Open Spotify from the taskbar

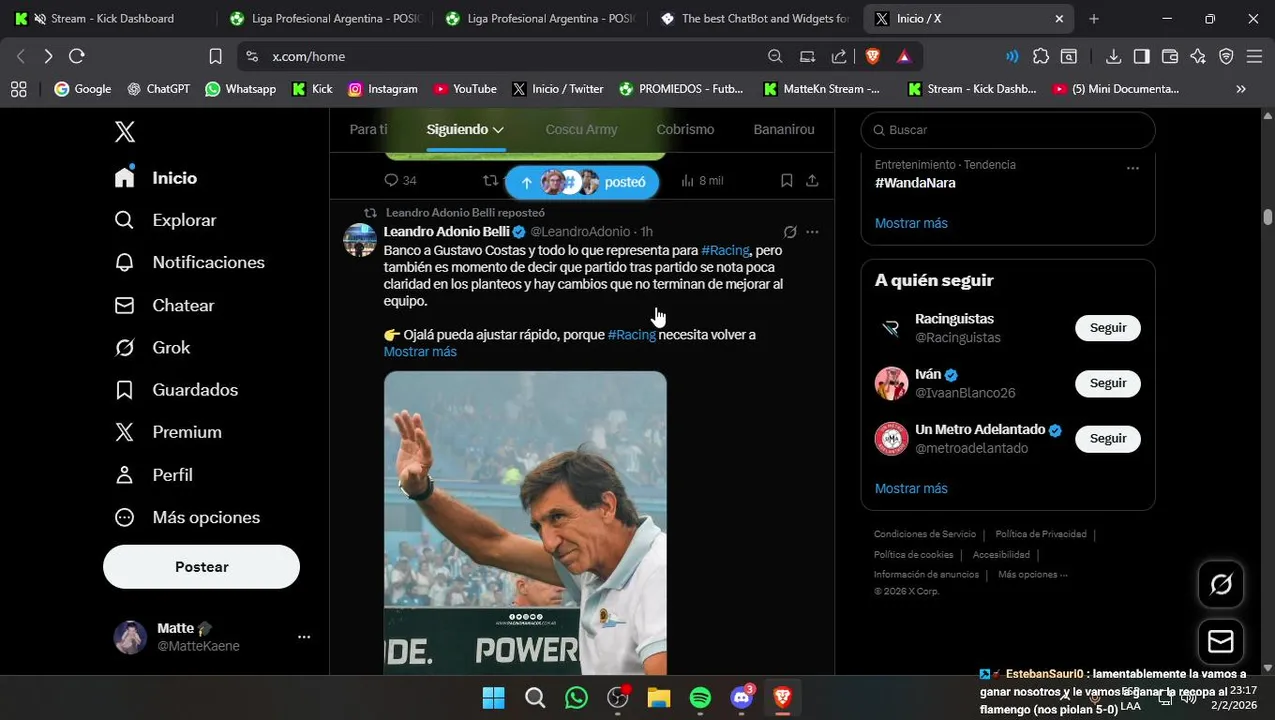[700, 698]
